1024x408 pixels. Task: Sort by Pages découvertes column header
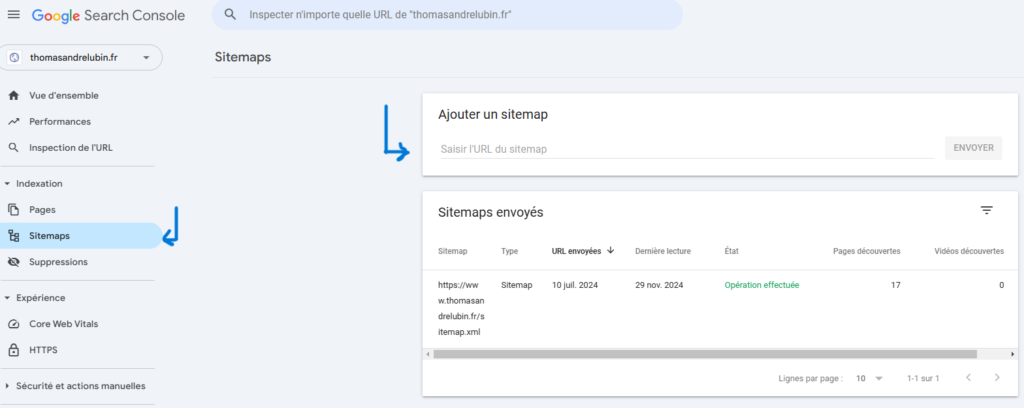pyautogui.click(x=867, y=251)
